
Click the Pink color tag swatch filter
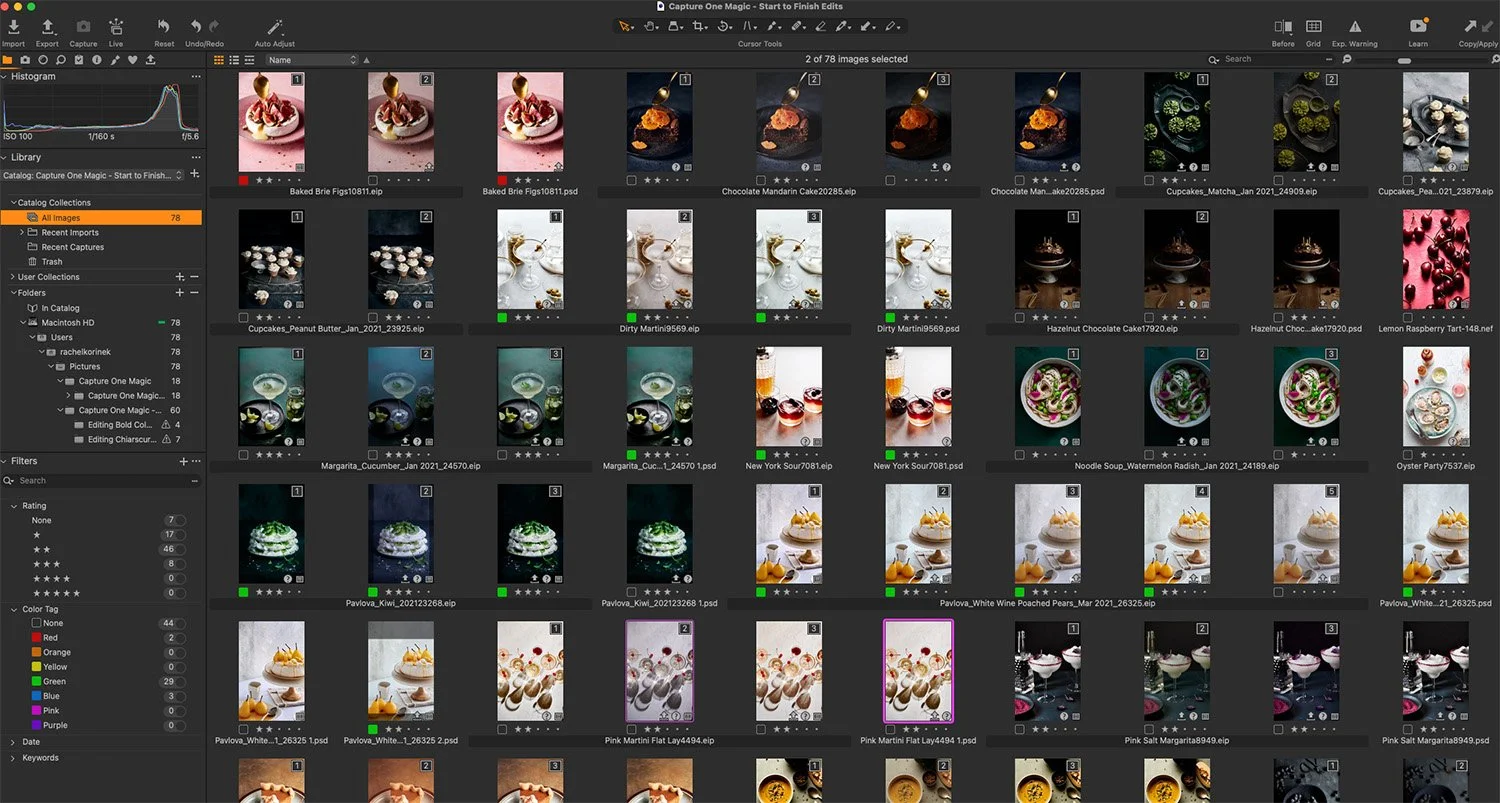[37, 711]
